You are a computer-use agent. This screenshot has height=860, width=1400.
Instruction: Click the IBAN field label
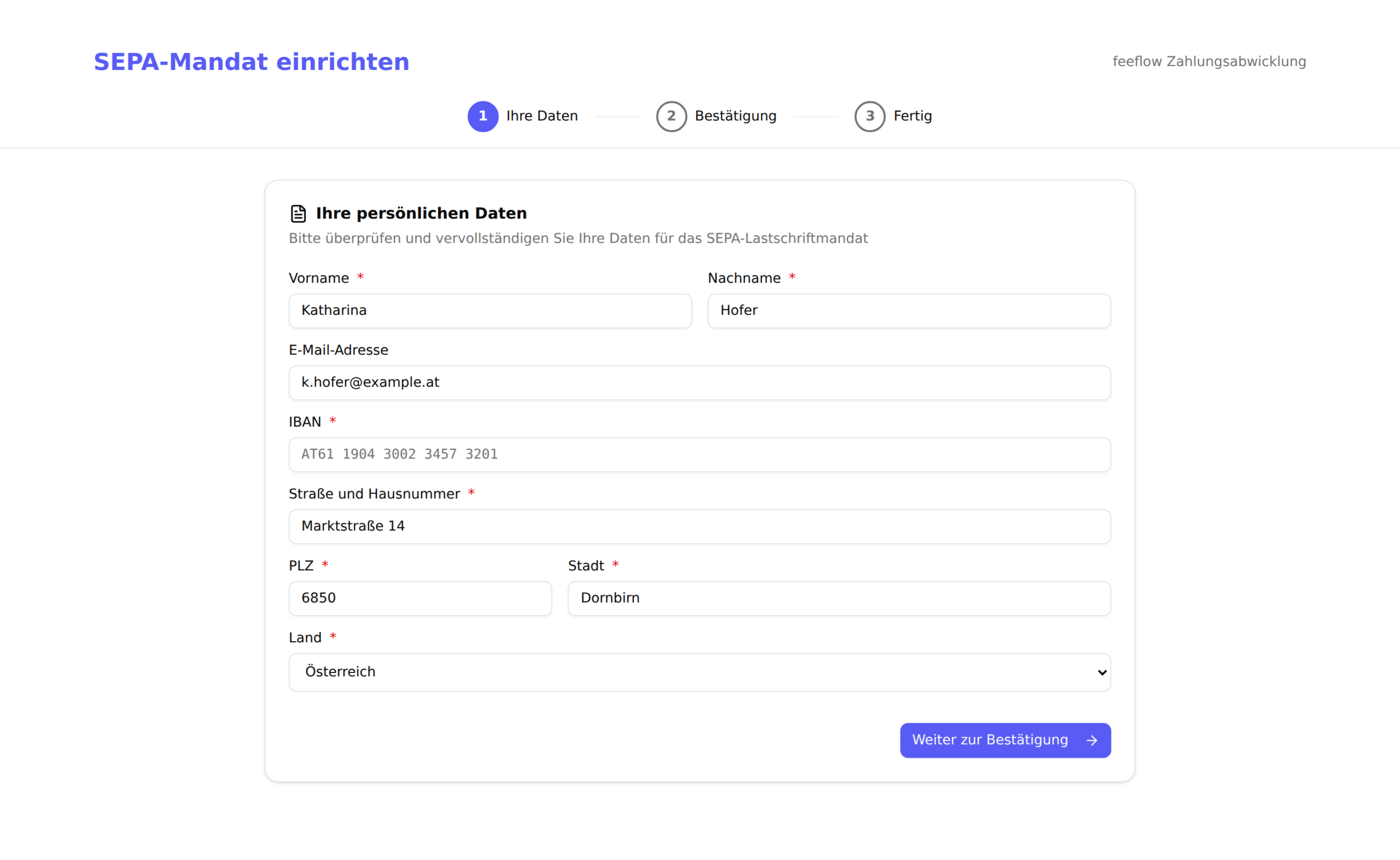(x=305, y=422)
